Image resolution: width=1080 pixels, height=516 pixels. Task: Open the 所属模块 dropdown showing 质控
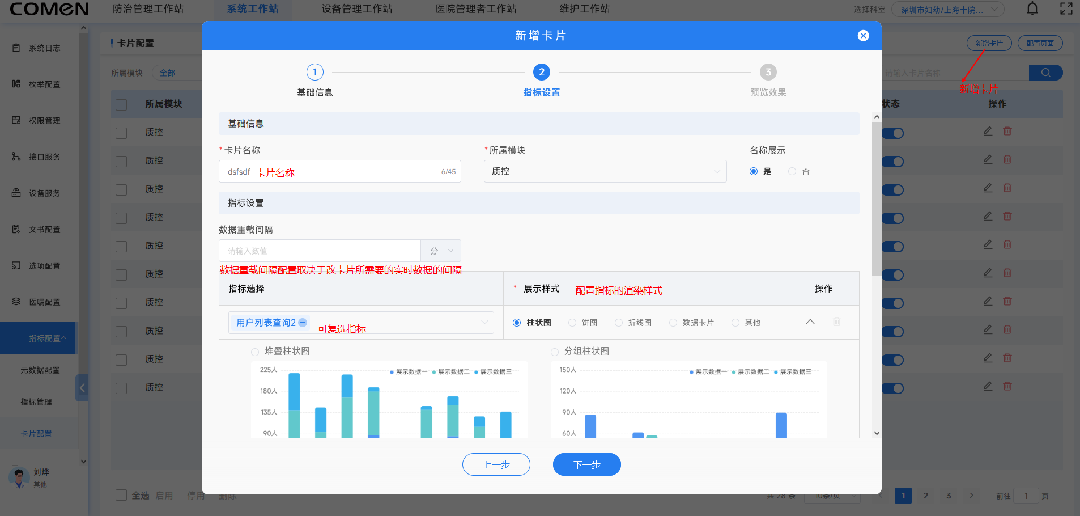click(604, 171)
